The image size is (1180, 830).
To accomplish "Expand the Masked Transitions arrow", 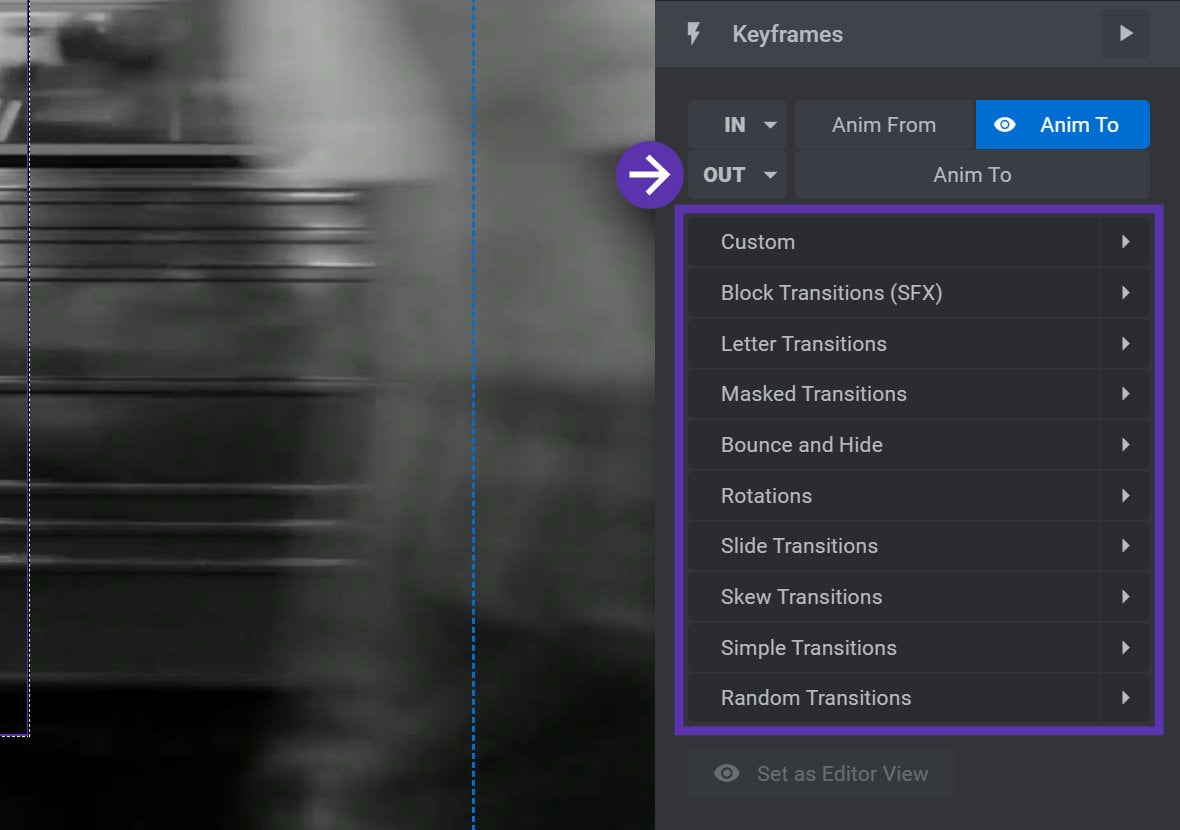I will pyautogui.click(x=1125, y=394).
